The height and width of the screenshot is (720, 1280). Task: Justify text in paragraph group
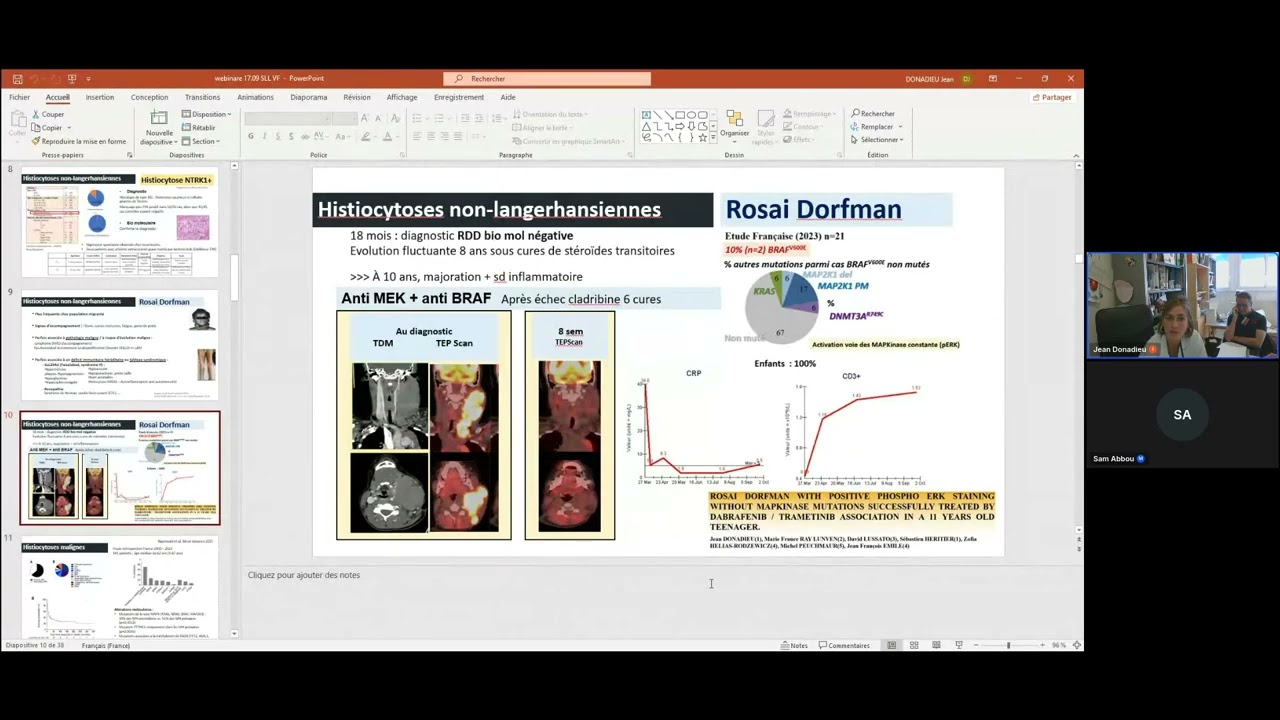(459, 136)
